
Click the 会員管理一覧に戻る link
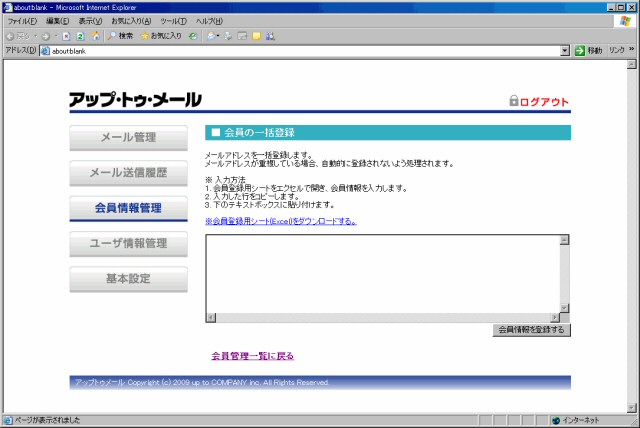coord(253,356)
